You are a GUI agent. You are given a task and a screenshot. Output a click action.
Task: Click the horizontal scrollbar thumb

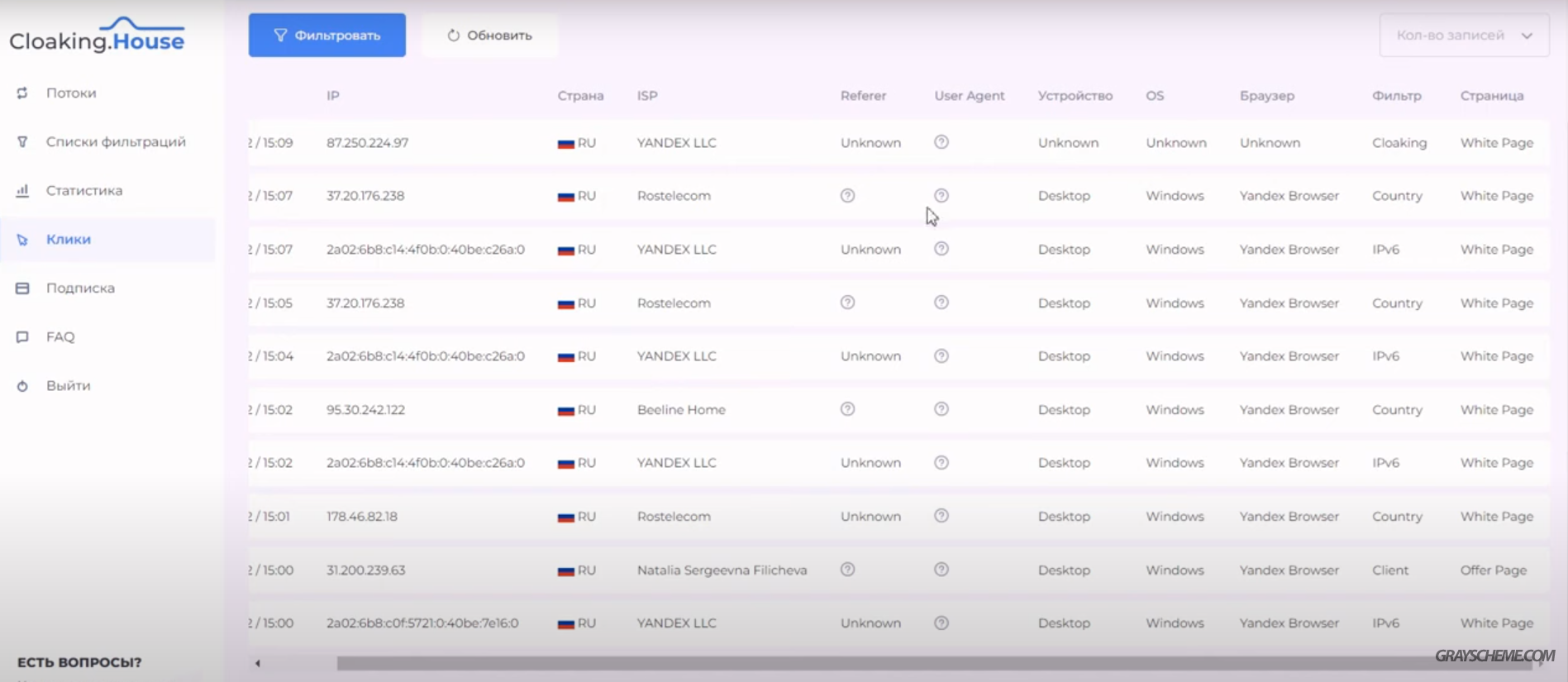(x=934, y=663)
